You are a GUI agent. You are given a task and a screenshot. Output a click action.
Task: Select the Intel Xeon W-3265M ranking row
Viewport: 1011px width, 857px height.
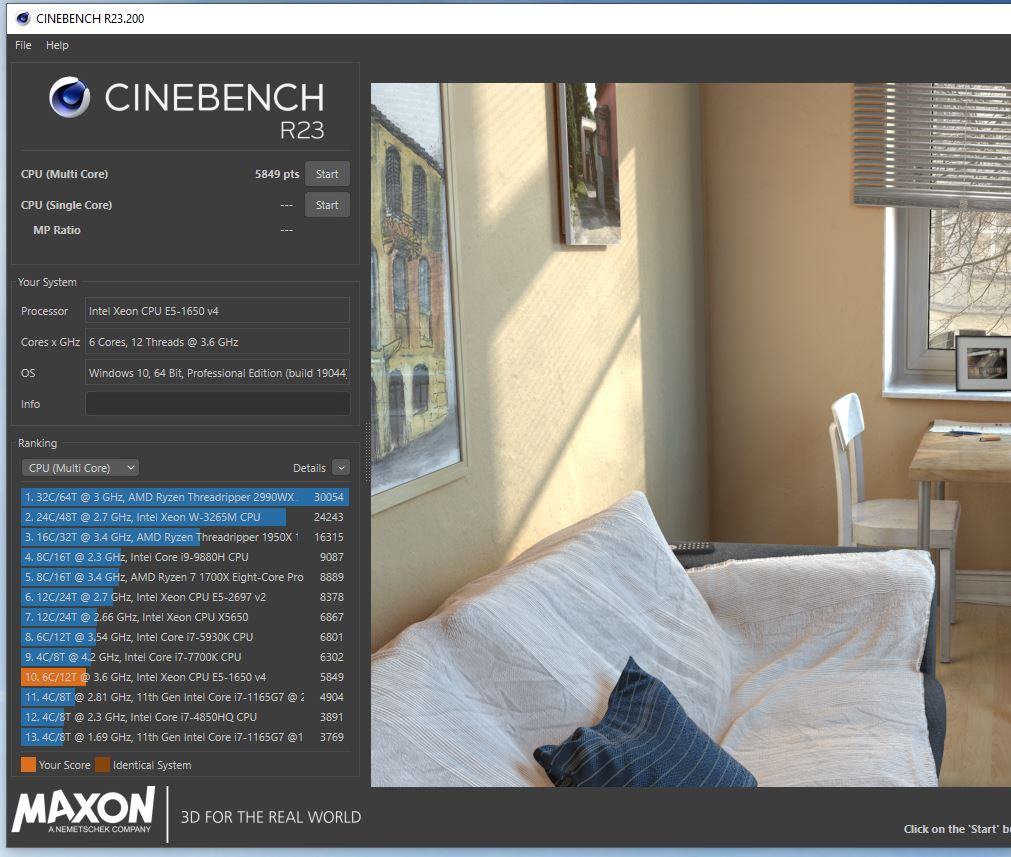[x=185, y=517]
